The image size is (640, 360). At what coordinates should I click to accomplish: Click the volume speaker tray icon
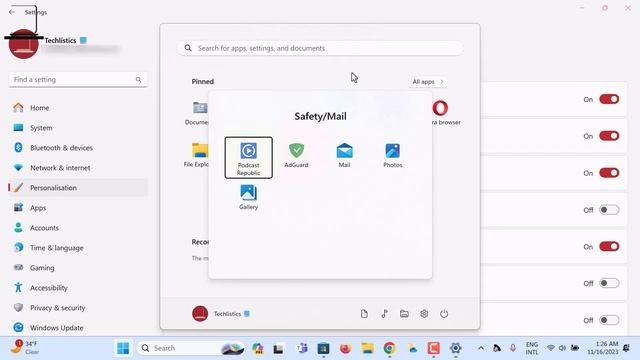[562, 348]
